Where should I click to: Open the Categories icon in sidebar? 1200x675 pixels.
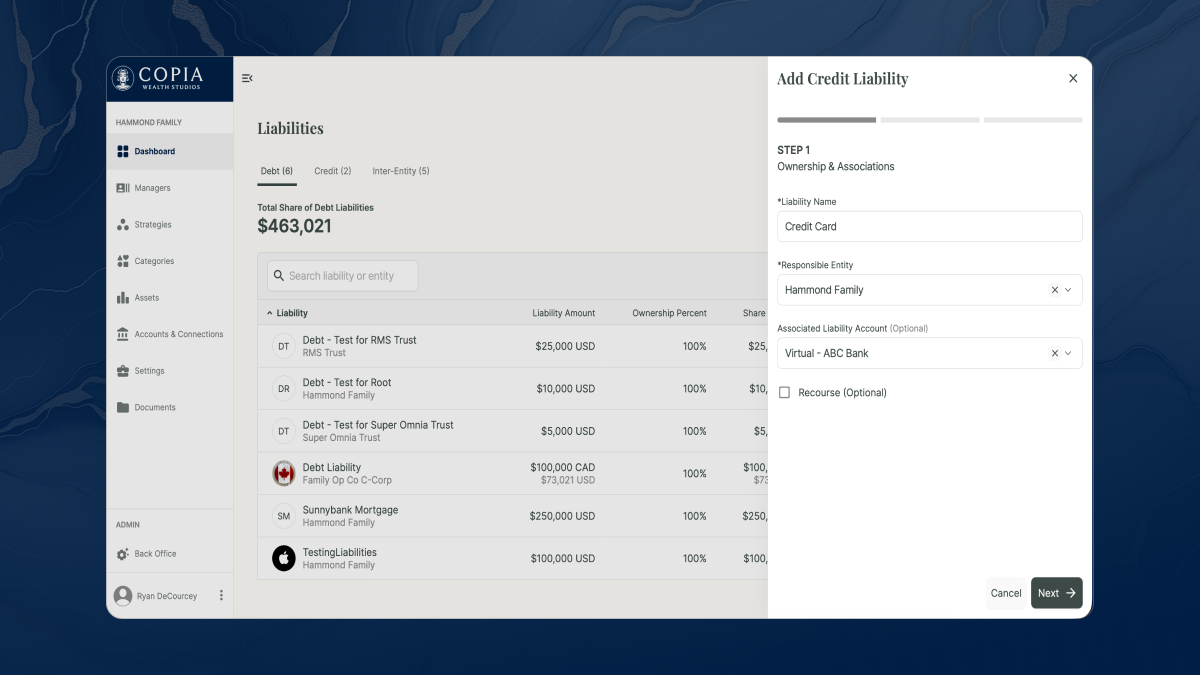123,261
